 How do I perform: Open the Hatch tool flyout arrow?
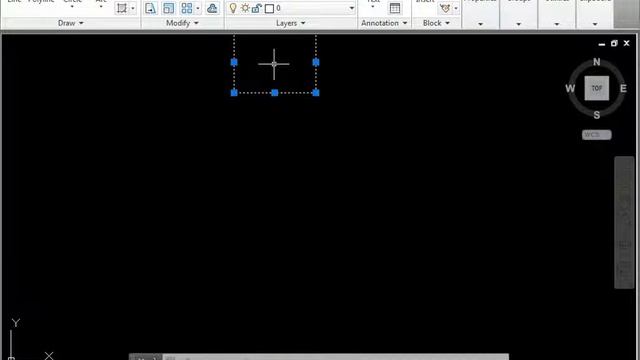point(133,8)
